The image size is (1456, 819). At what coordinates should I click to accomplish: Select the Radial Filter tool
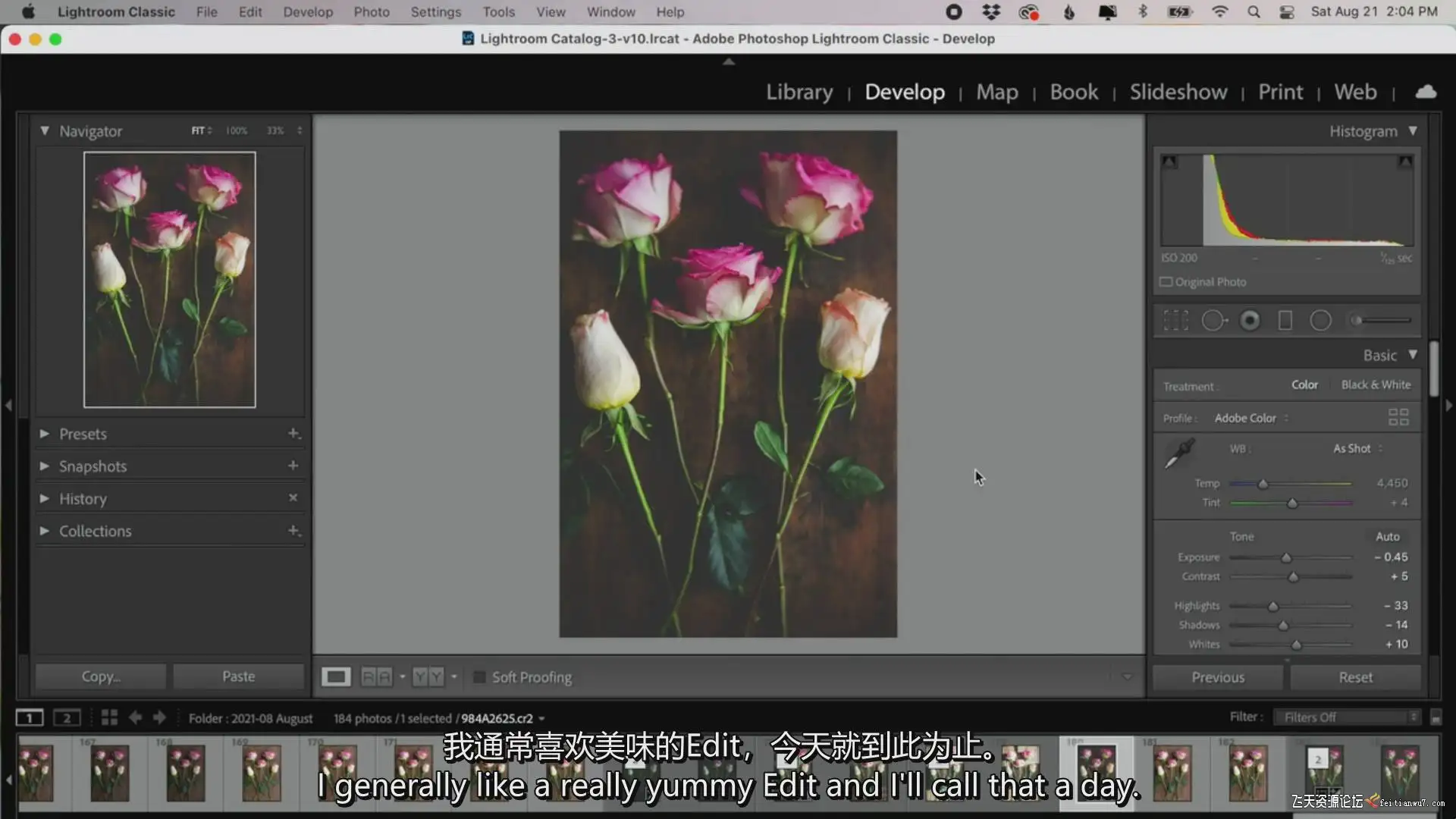point(1320,321)
